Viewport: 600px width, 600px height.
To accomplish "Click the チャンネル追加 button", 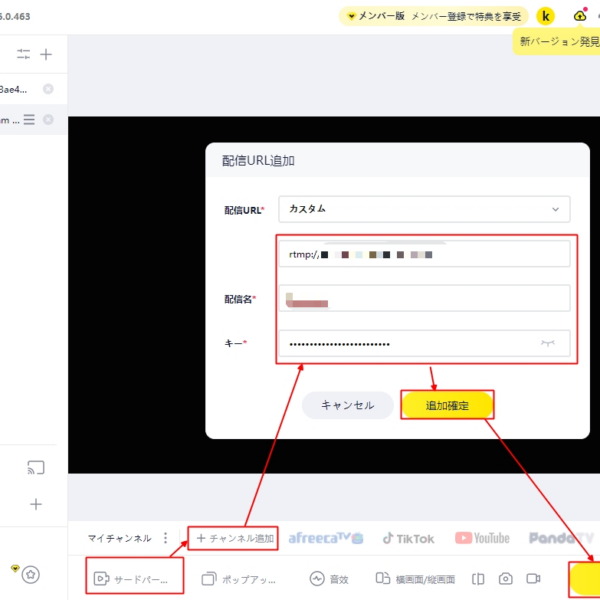I will pyautogui.click(x=234, y=538).
